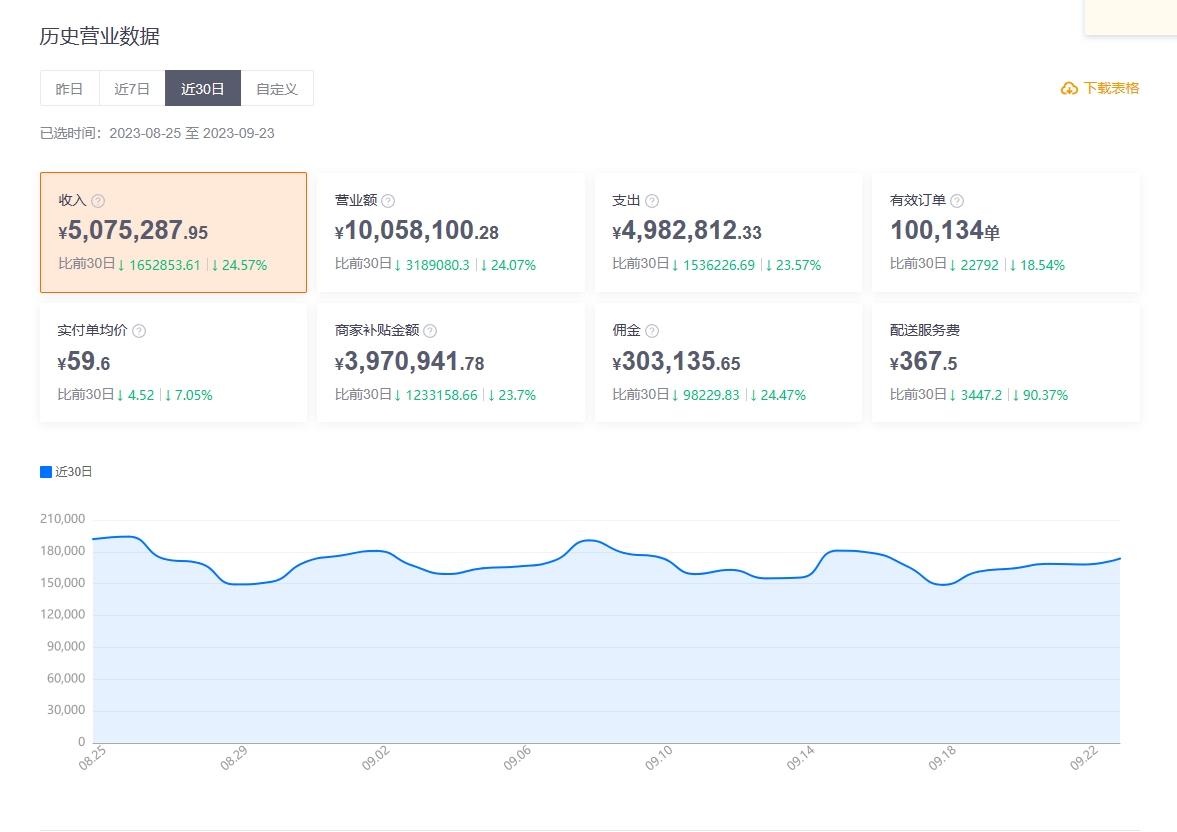Open the 自定义 custom date range tab
This screenshot has height=832, width=1177.
click(x=277, y=88)
